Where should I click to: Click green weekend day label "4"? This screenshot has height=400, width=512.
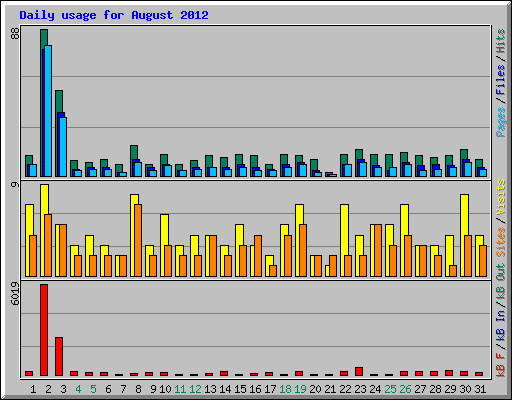(x=78, y=389)
